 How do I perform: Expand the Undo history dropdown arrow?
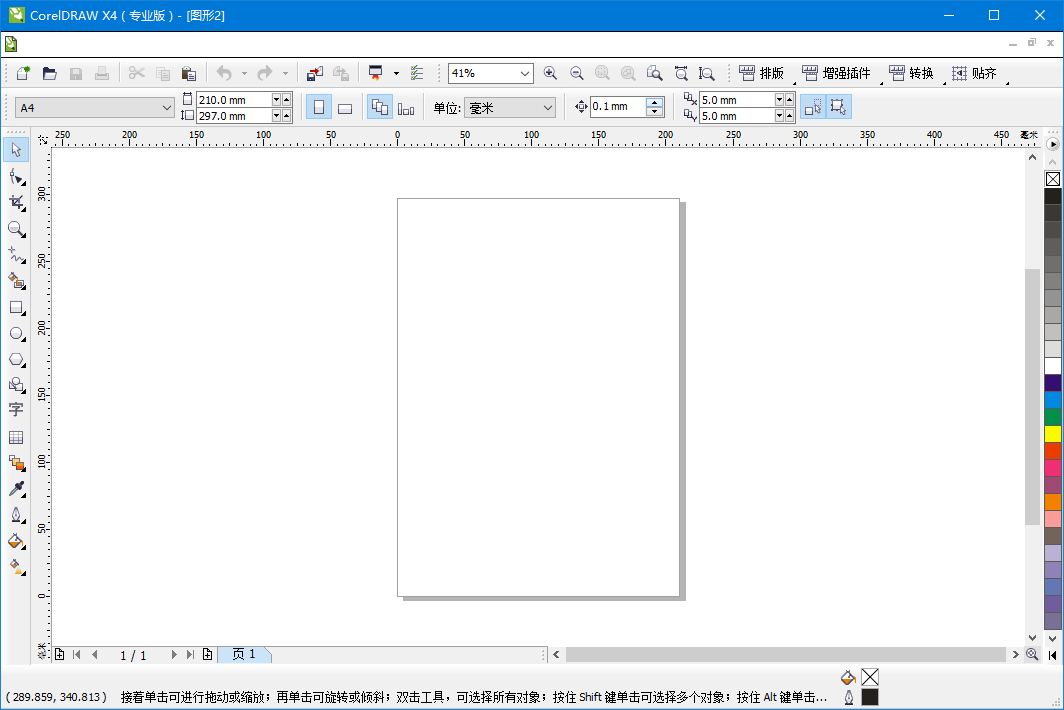tap(244, 73)
